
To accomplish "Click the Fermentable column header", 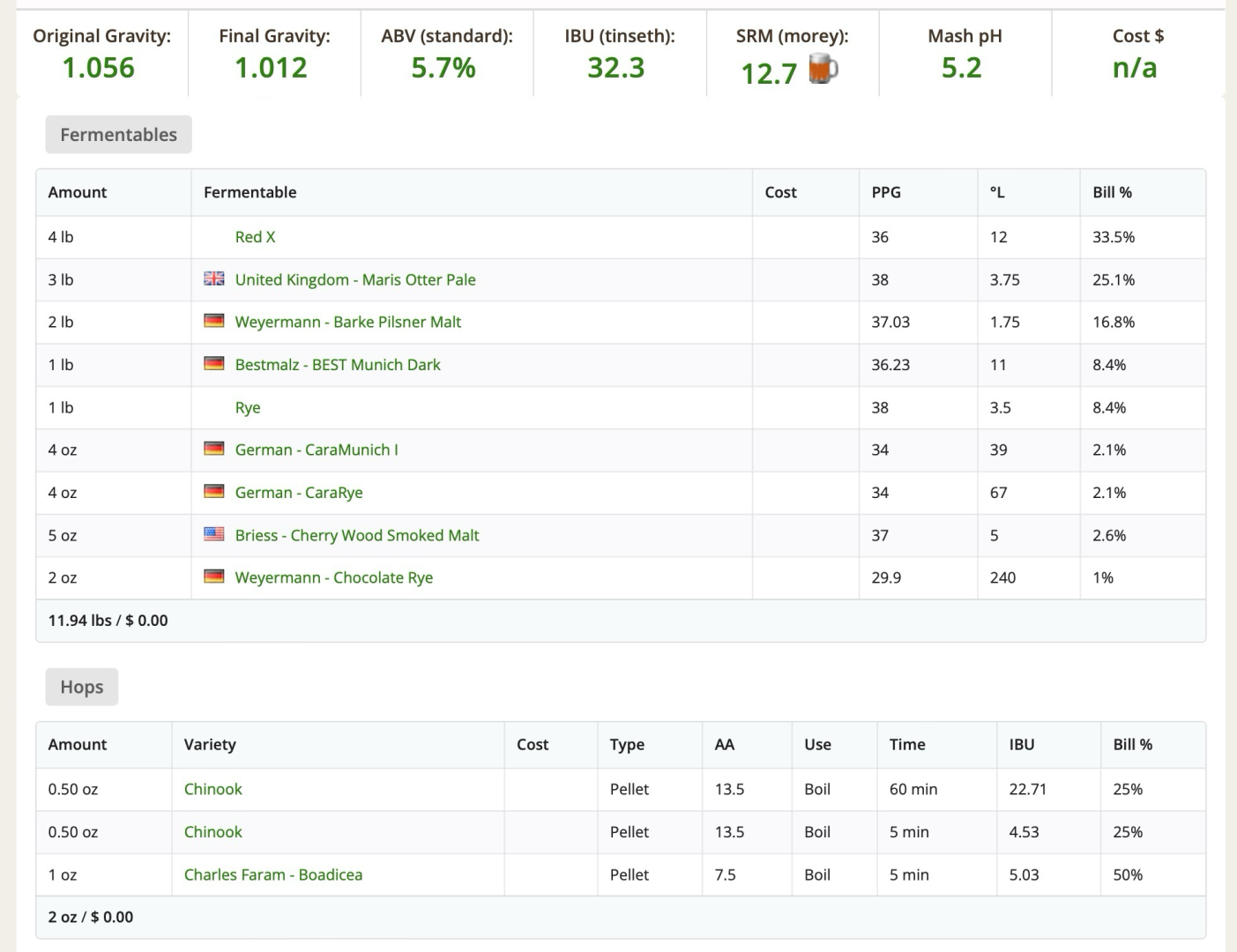I will click(250, 192).
